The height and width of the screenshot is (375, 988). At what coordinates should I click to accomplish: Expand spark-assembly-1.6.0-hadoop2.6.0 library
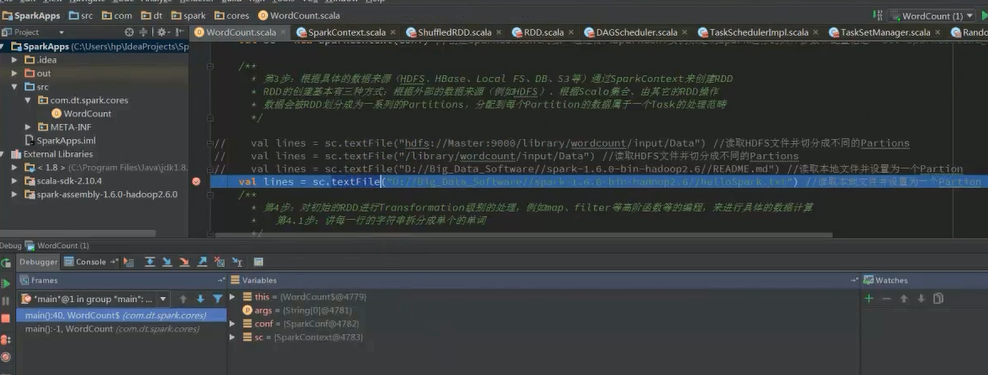point(14,195)
